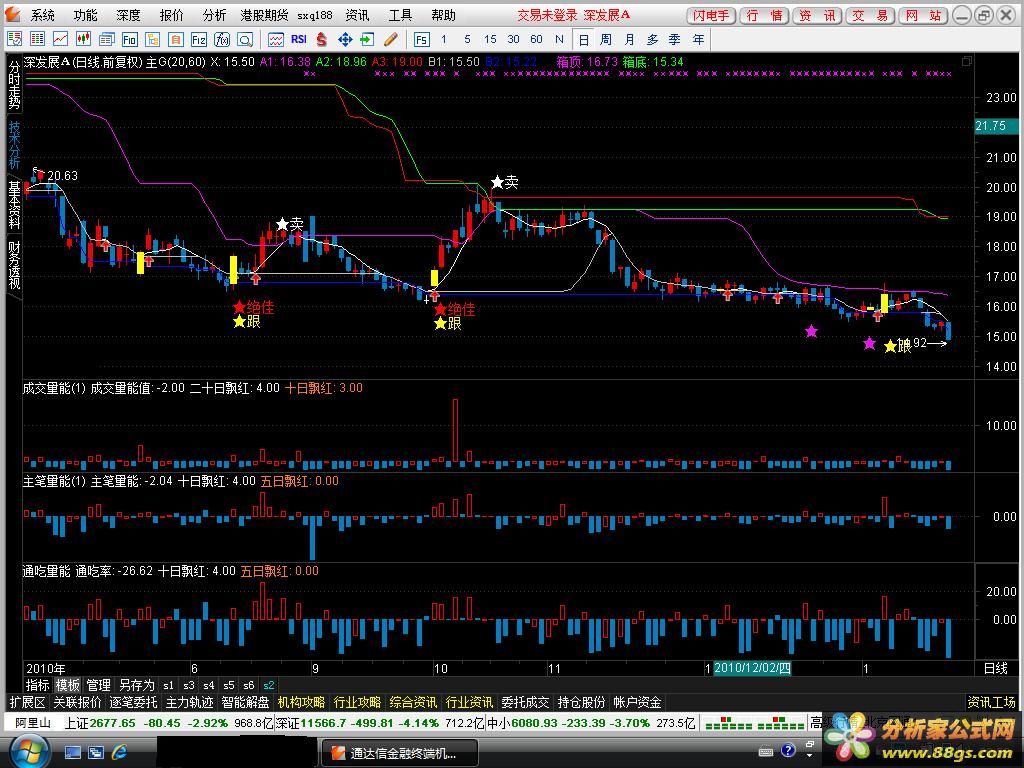
Task: Open the 基本资料 side tab
Action: coord(14,204)
